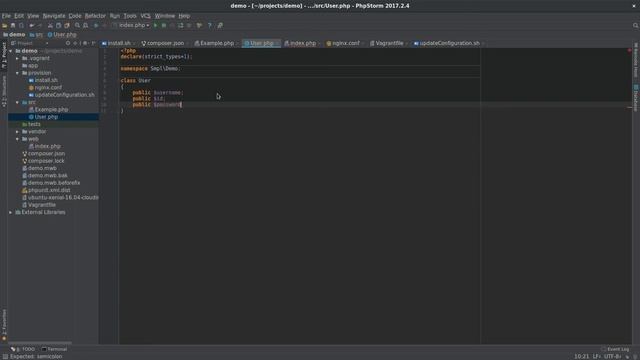Click the Synchronize toolbar icon
This screenshot has height=360, width=640.
(21, 25)
